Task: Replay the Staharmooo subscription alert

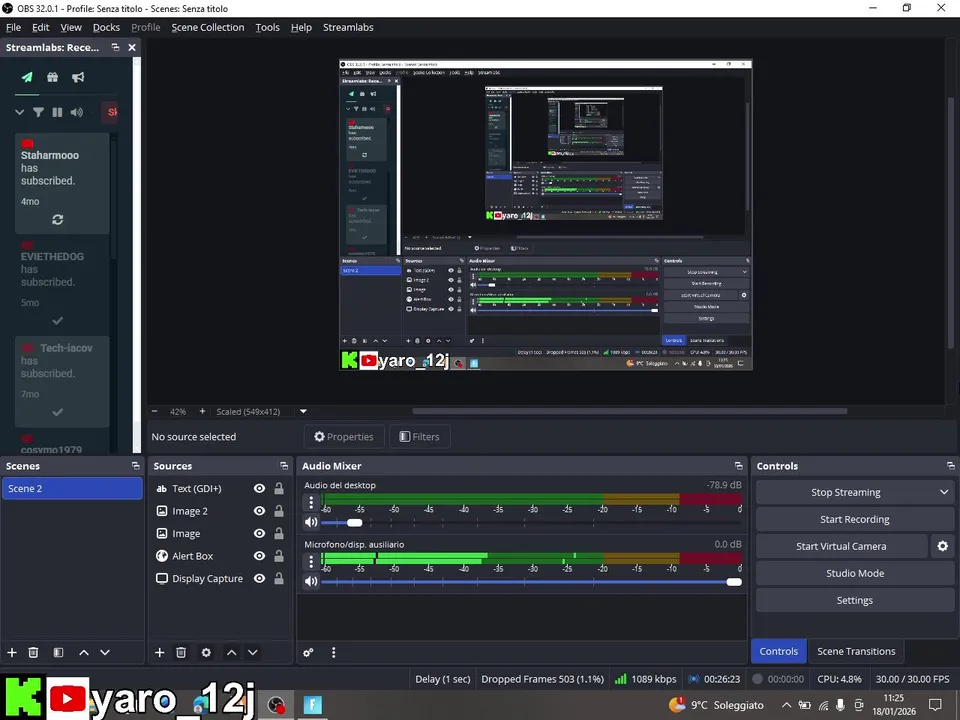Action: [x=58, y=219]
